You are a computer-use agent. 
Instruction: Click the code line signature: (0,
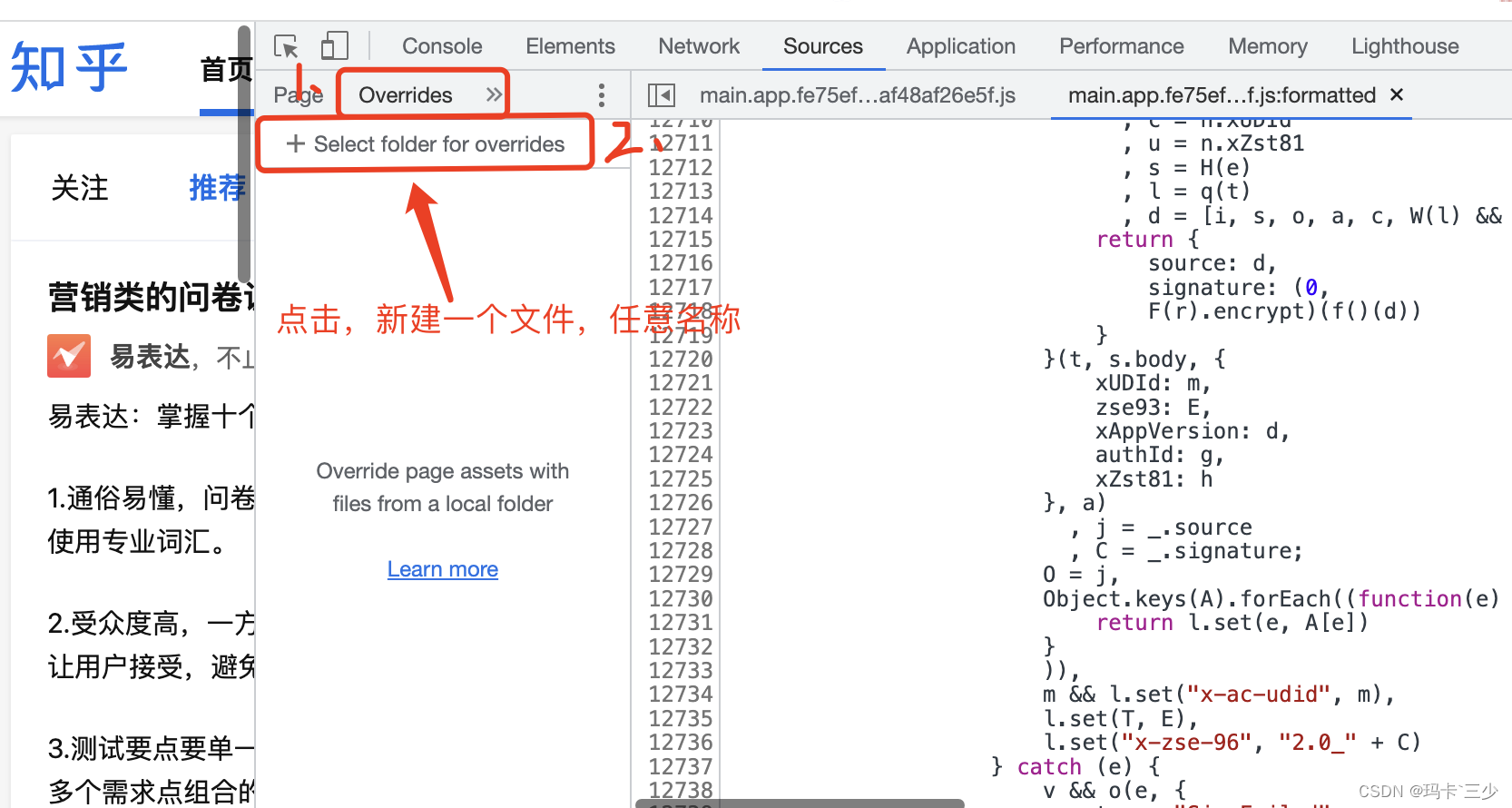[1239, 288]
